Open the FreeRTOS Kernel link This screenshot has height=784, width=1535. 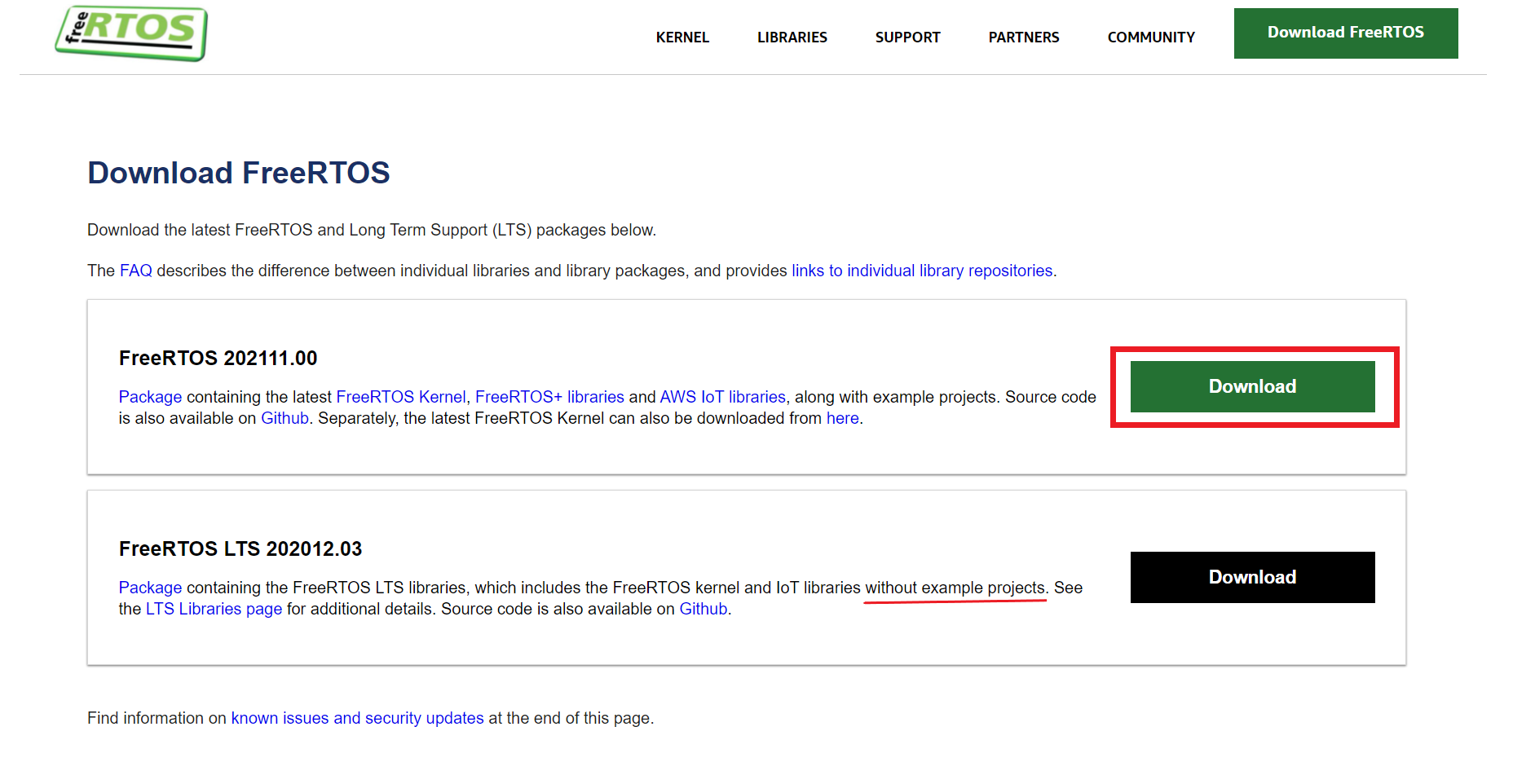(401, 397)
